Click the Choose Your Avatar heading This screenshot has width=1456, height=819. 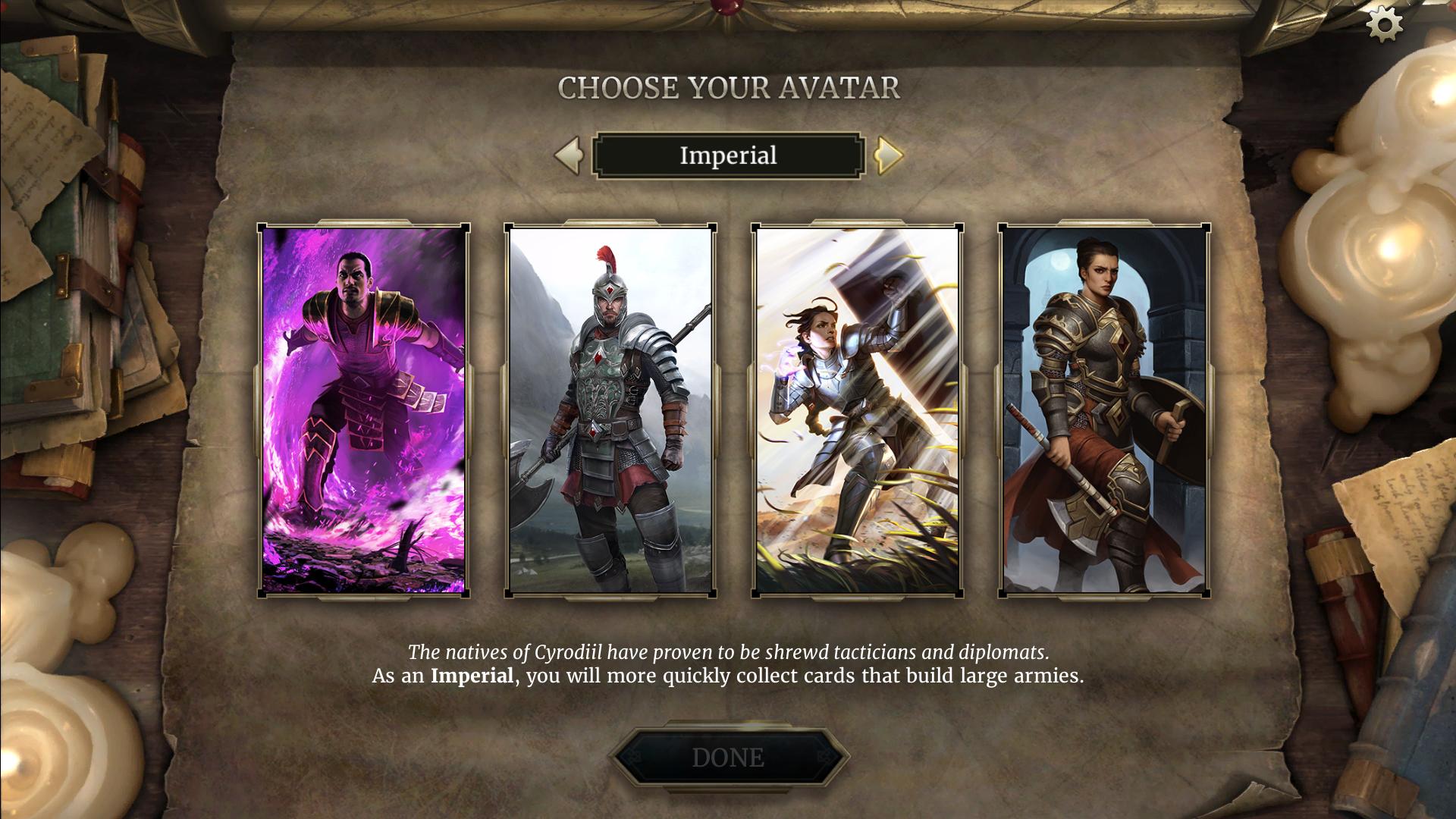pyautogui.click(x=729, y=88)
